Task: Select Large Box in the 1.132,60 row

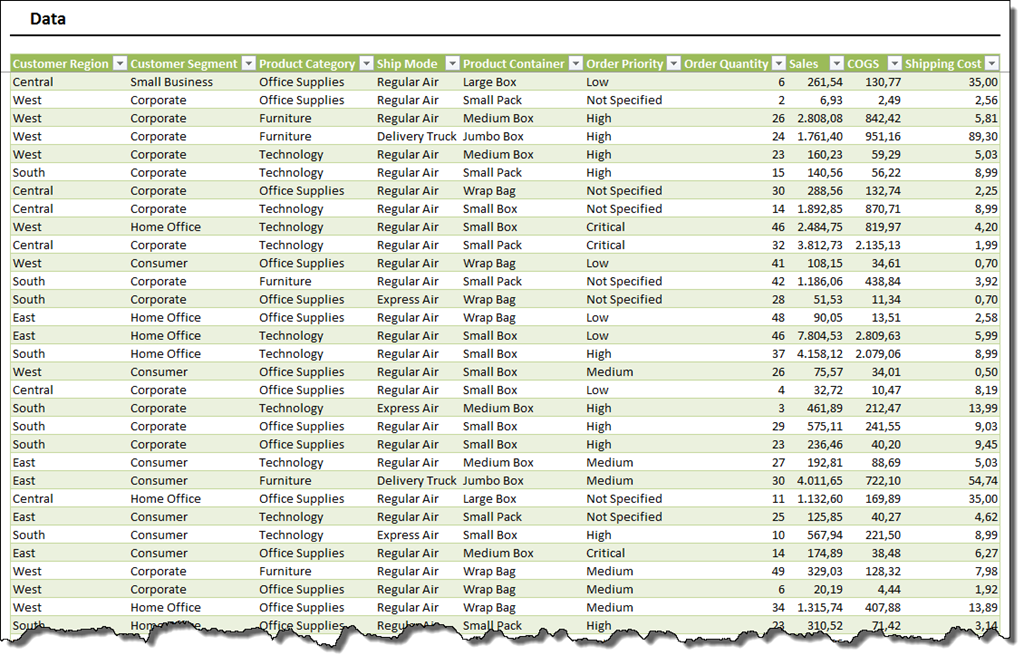Action: tap(490, 499)
